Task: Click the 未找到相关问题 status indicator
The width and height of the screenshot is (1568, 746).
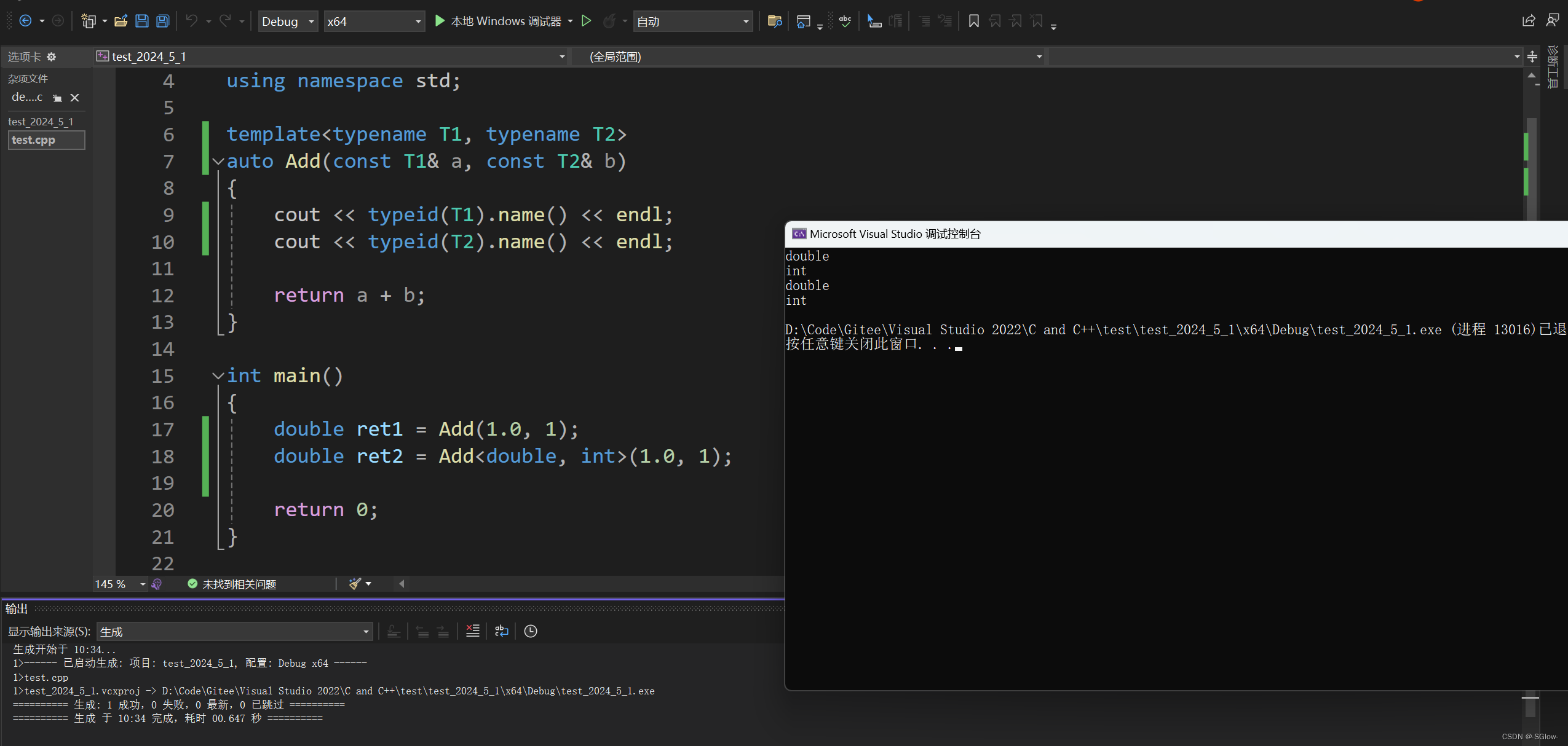Action: [x=232, y=584]
